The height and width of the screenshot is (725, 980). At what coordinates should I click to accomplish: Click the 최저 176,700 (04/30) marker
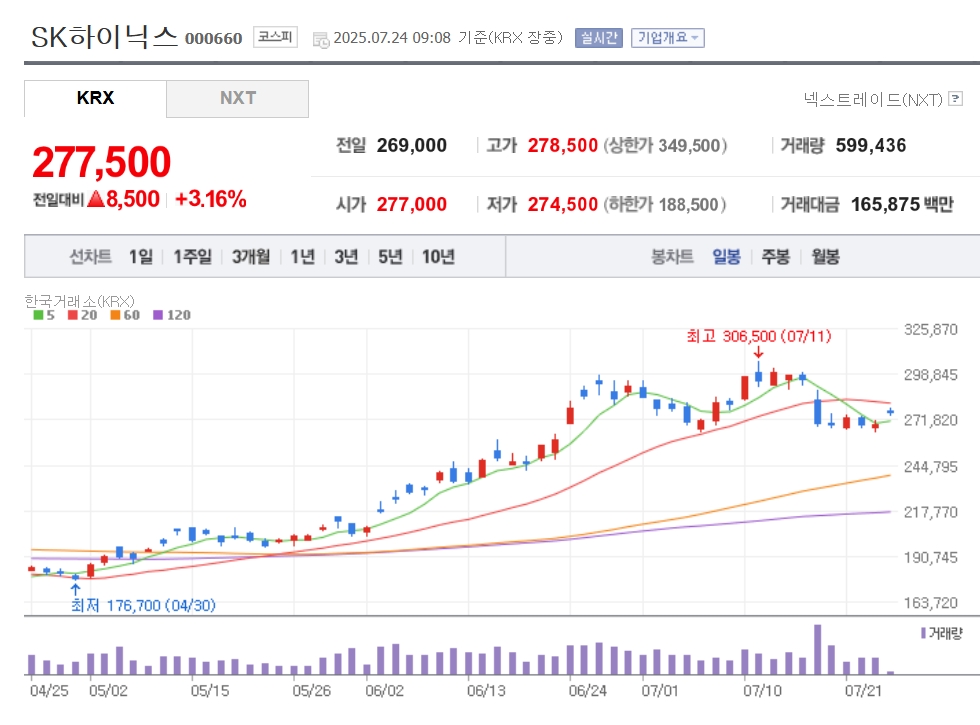143,605
